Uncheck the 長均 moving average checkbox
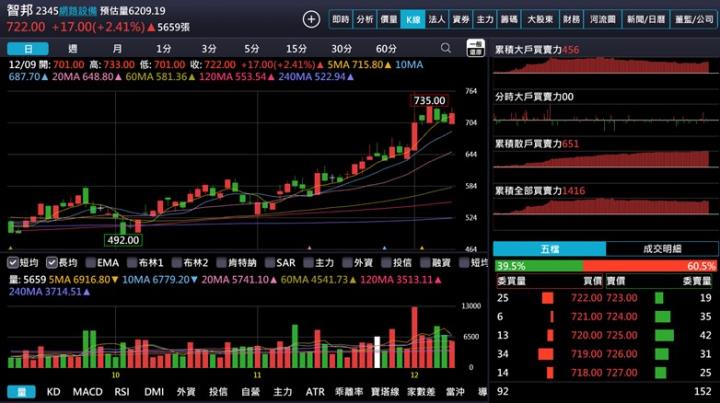720x403 pixels. [51, 263]
